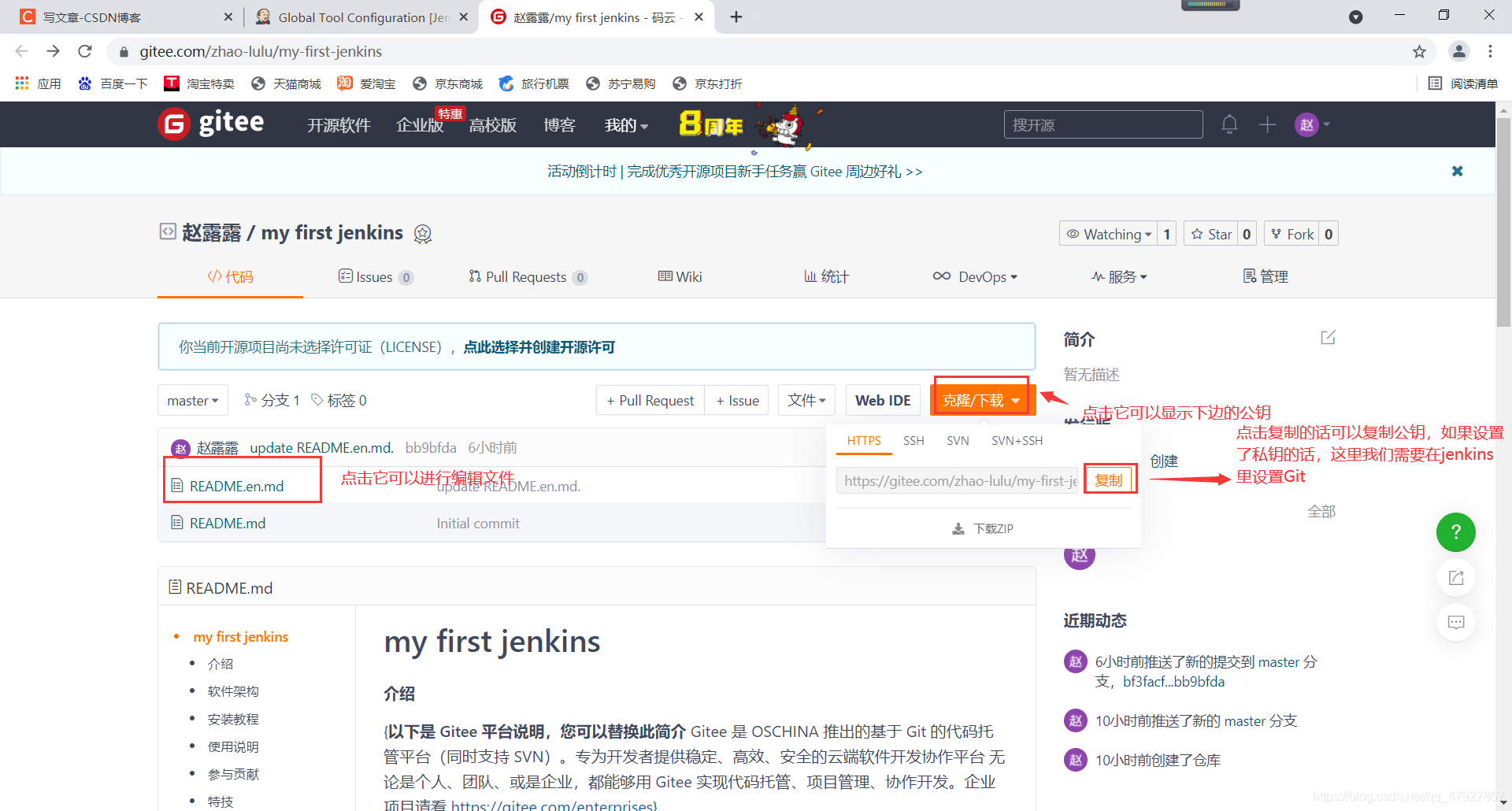
Task: Go back to previous page
Action: (21, 51)
